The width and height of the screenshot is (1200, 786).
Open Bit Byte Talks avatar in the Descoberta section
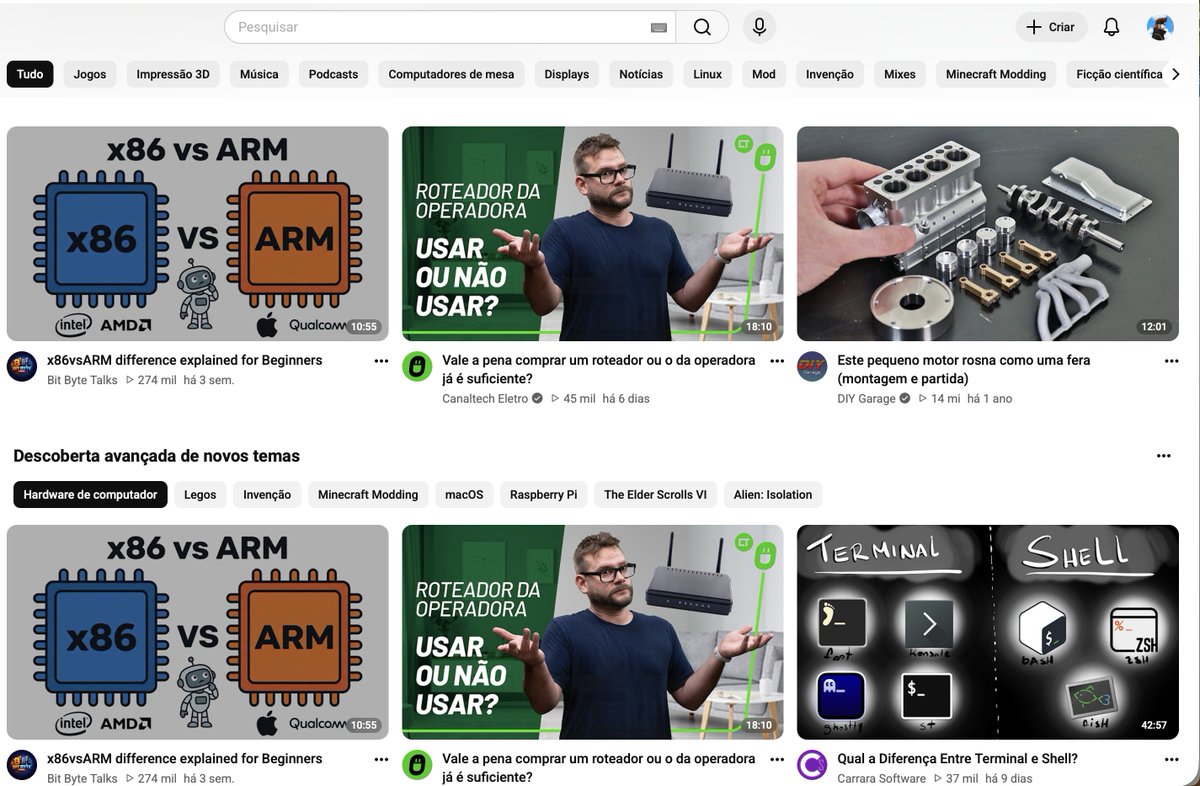tap(22, 765)
